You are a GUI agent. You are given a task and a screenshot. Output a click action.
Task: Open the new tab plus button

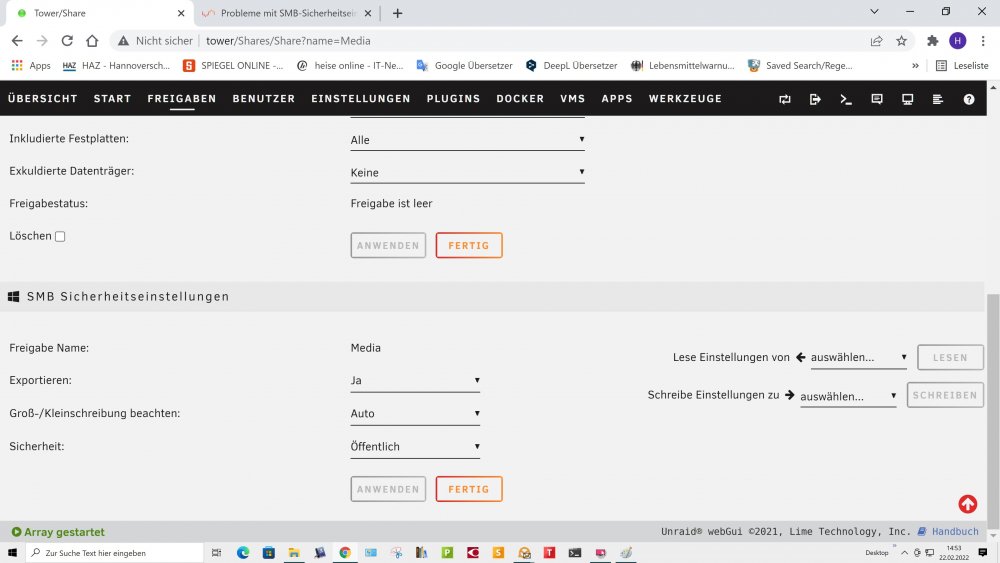click(x=397, y=13)
